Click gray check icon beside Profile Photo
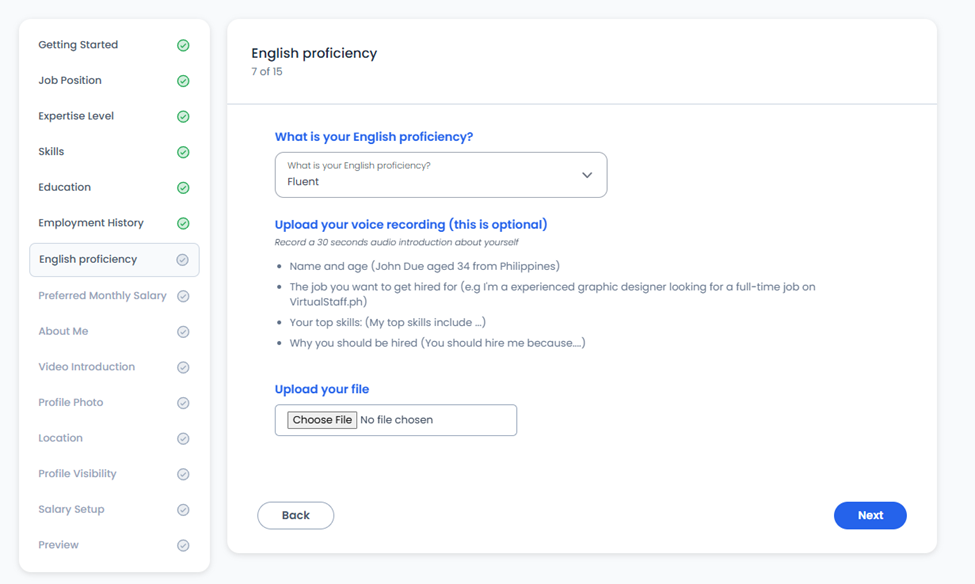 183,403
